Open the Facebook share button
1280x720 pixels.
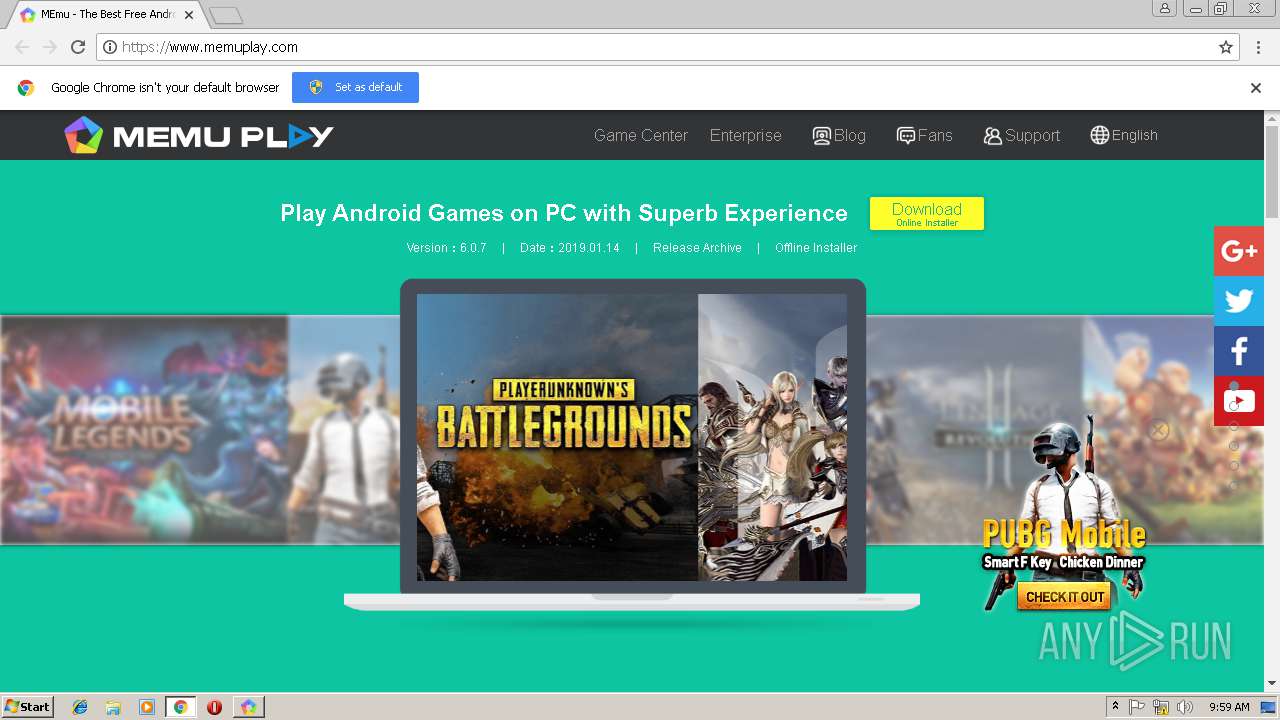pos(1239,351)
